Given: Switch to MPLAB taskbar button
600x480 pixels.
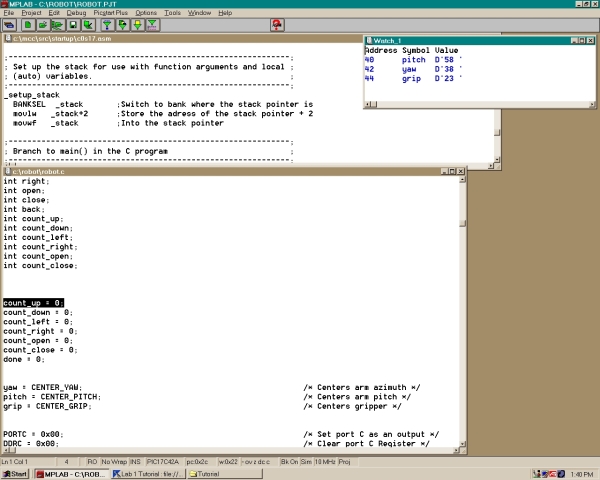Looking at the screenshot, I should click(71, 474).
